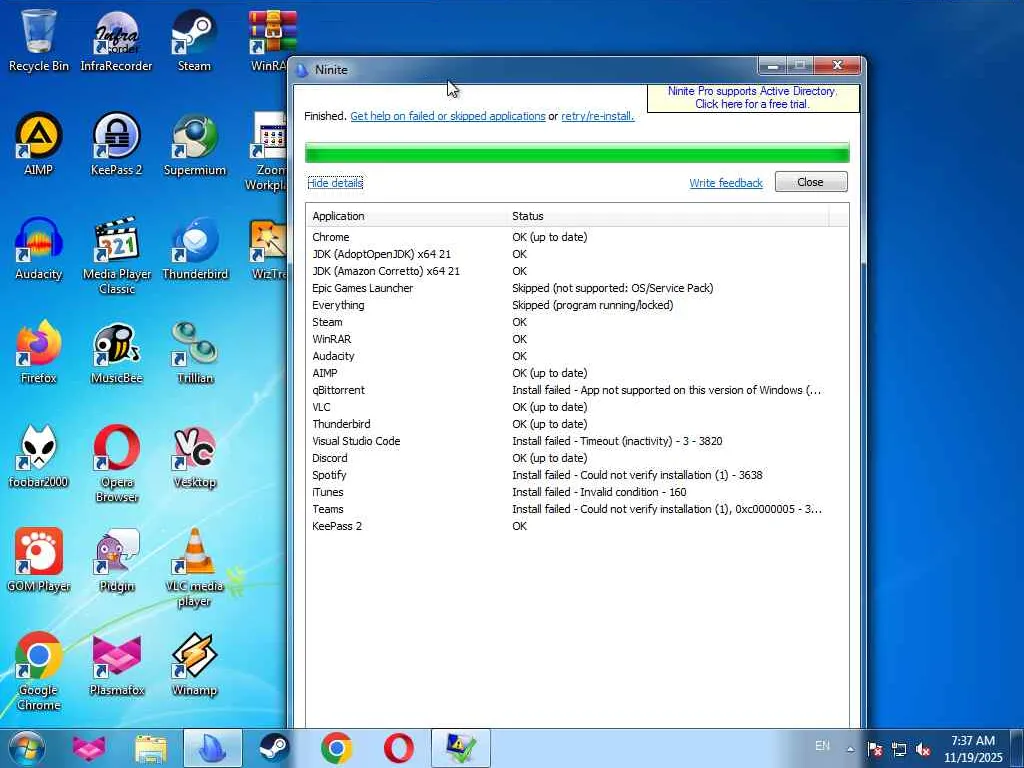Open Get help on failed applications link
1024x768 pixels.
pyautogui.click(x=447, y=116)
